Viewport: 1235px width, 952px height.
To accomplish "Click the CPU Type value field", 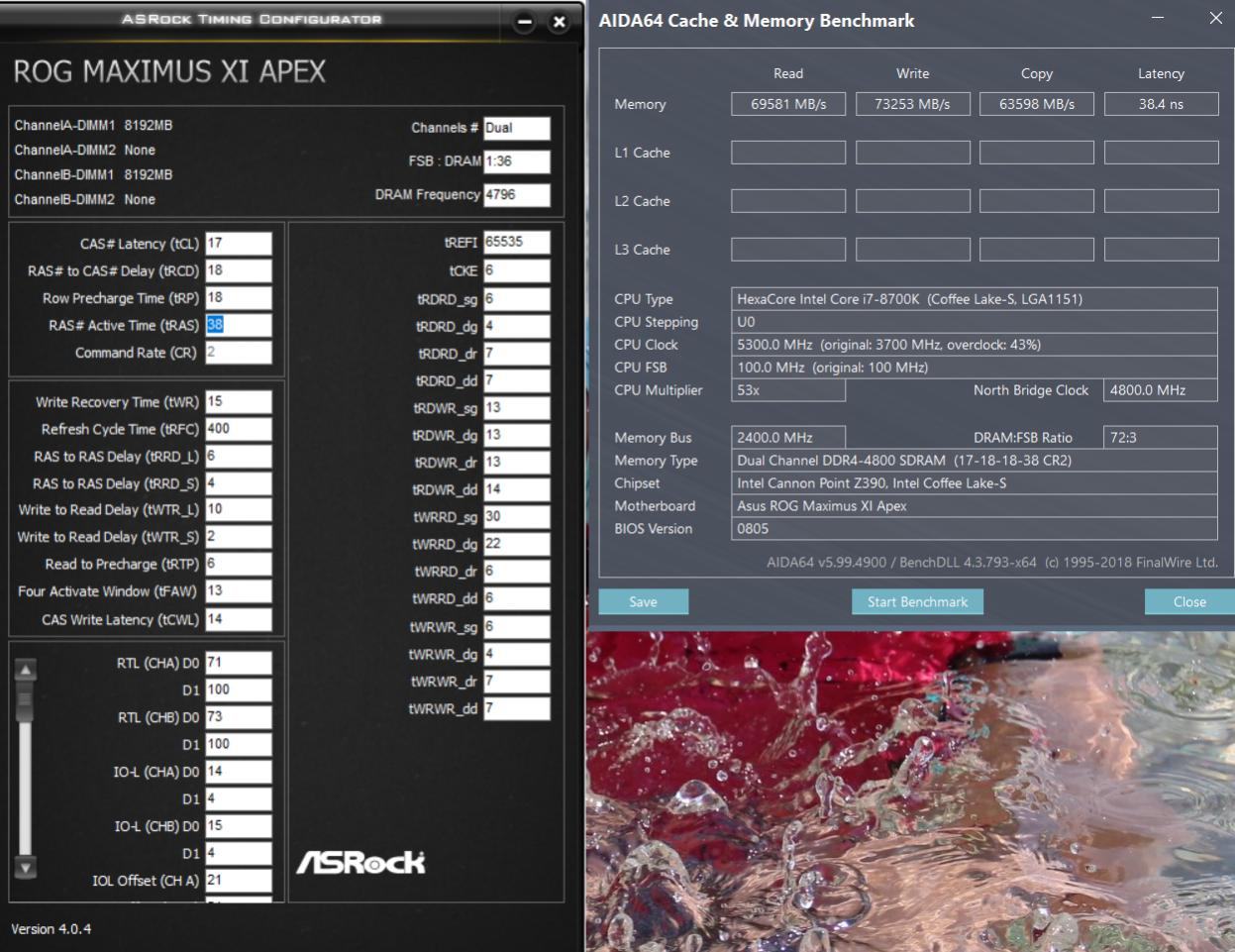I will coord(975,299).
